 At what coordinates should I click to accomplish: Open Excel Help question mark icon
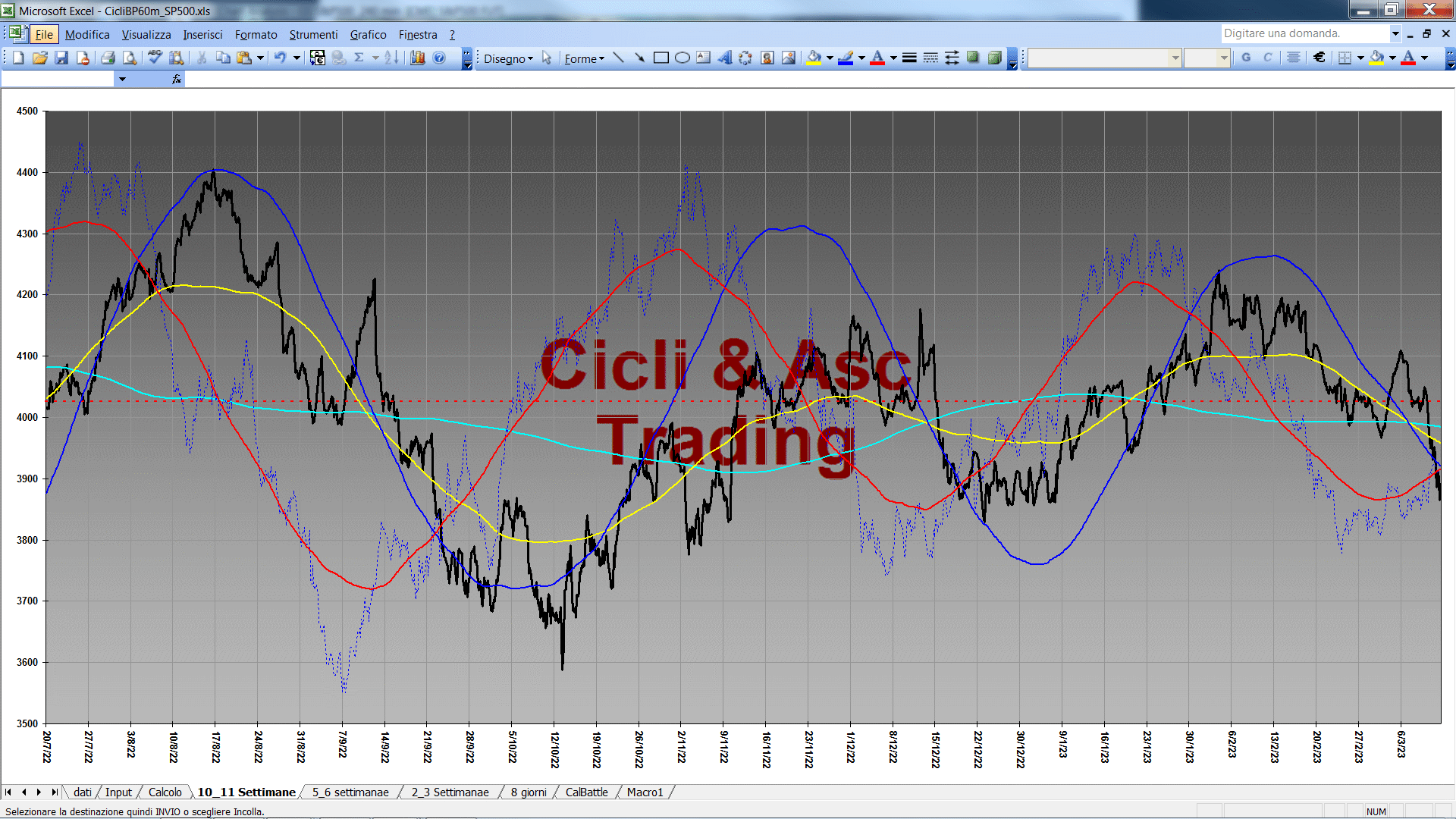[439, 58]
